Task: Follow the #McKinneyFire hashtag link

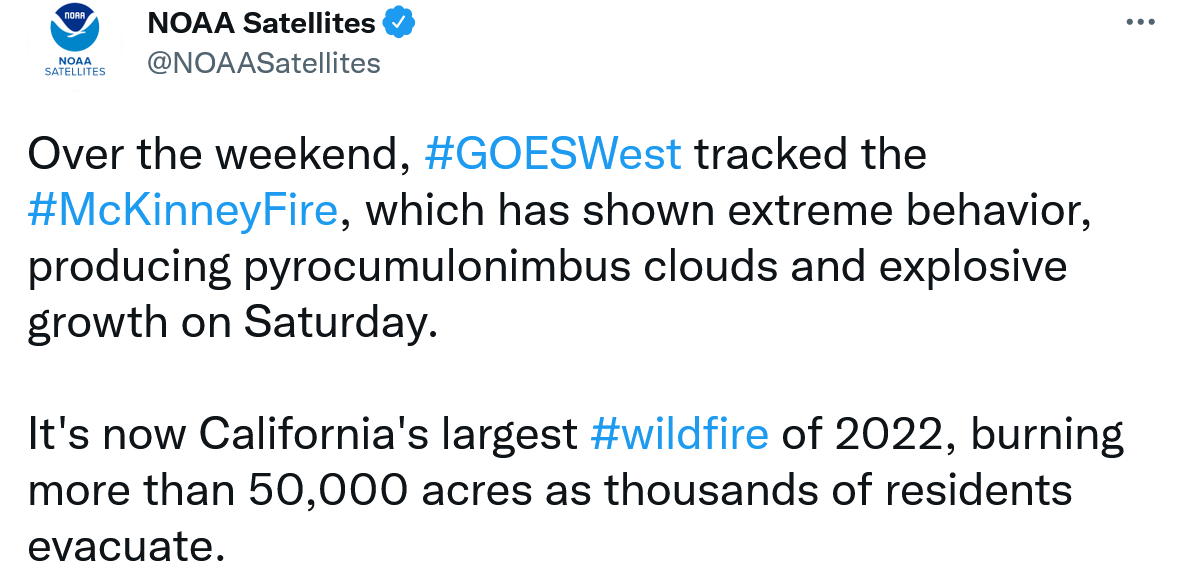Action: [184, 212]
